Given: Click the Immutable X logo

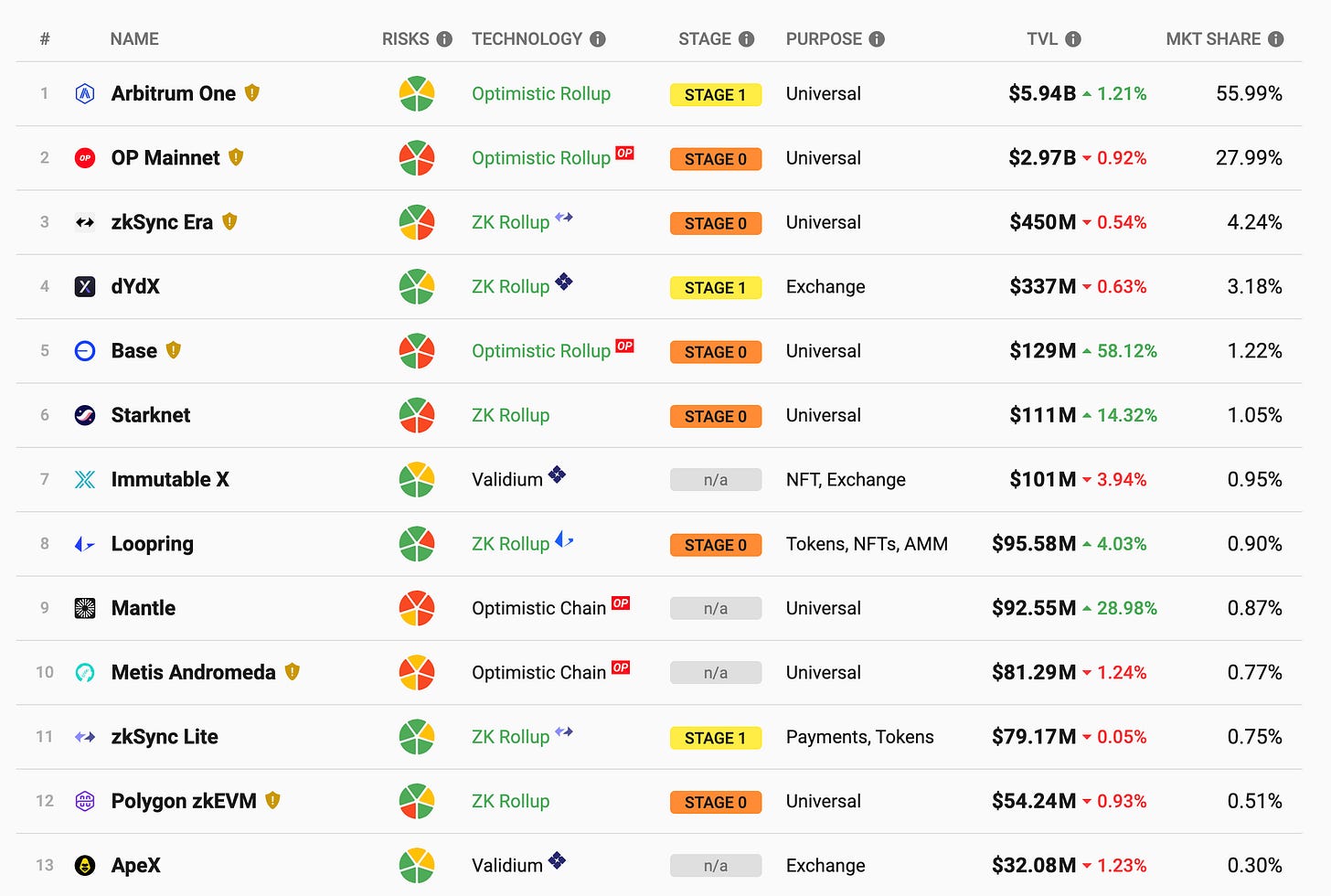Looking at the screenshot, I should tap(85, 479).
